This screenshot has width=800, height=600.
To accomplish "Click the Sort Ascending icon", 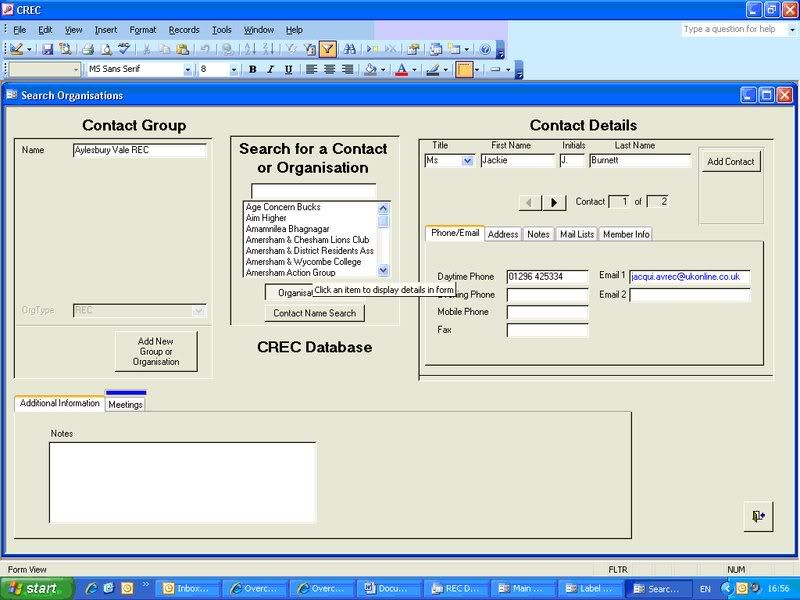I will click(250, 49).
